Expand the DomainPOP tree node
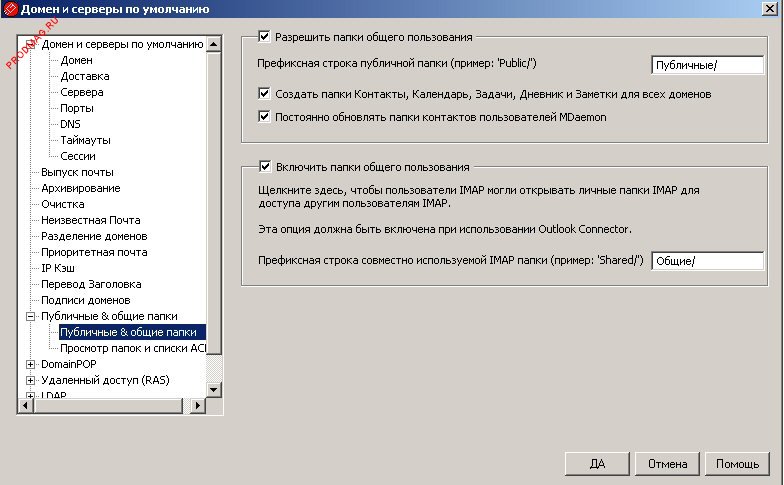784x485 pixels. click(x=31, y=364)
